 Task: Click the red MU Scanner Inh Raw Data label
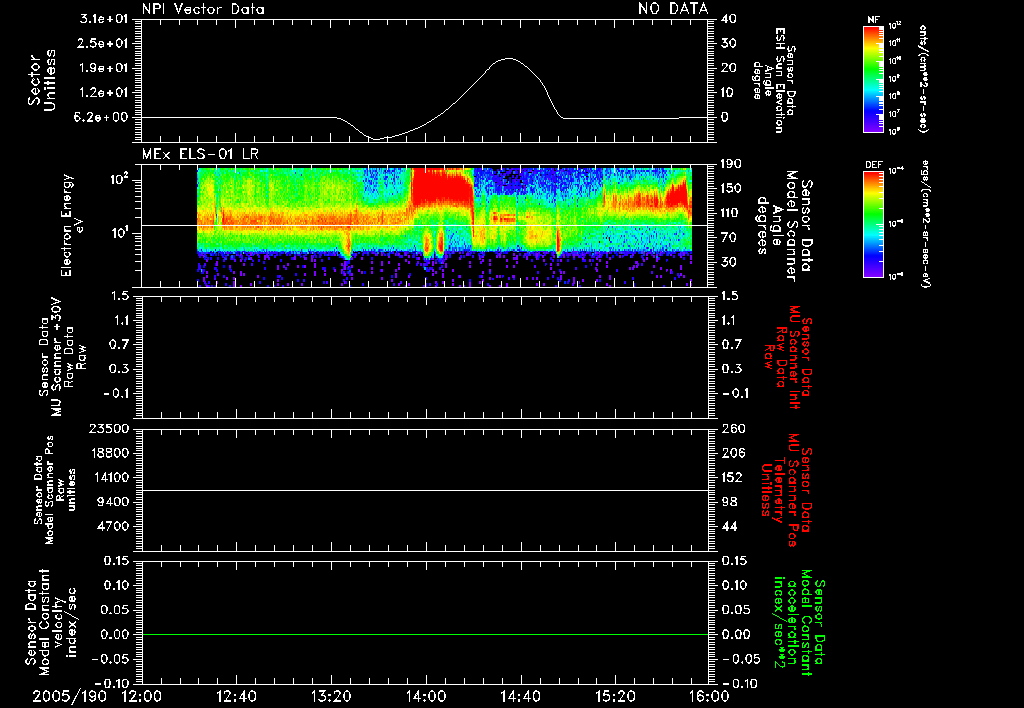(x=788, y=357)
